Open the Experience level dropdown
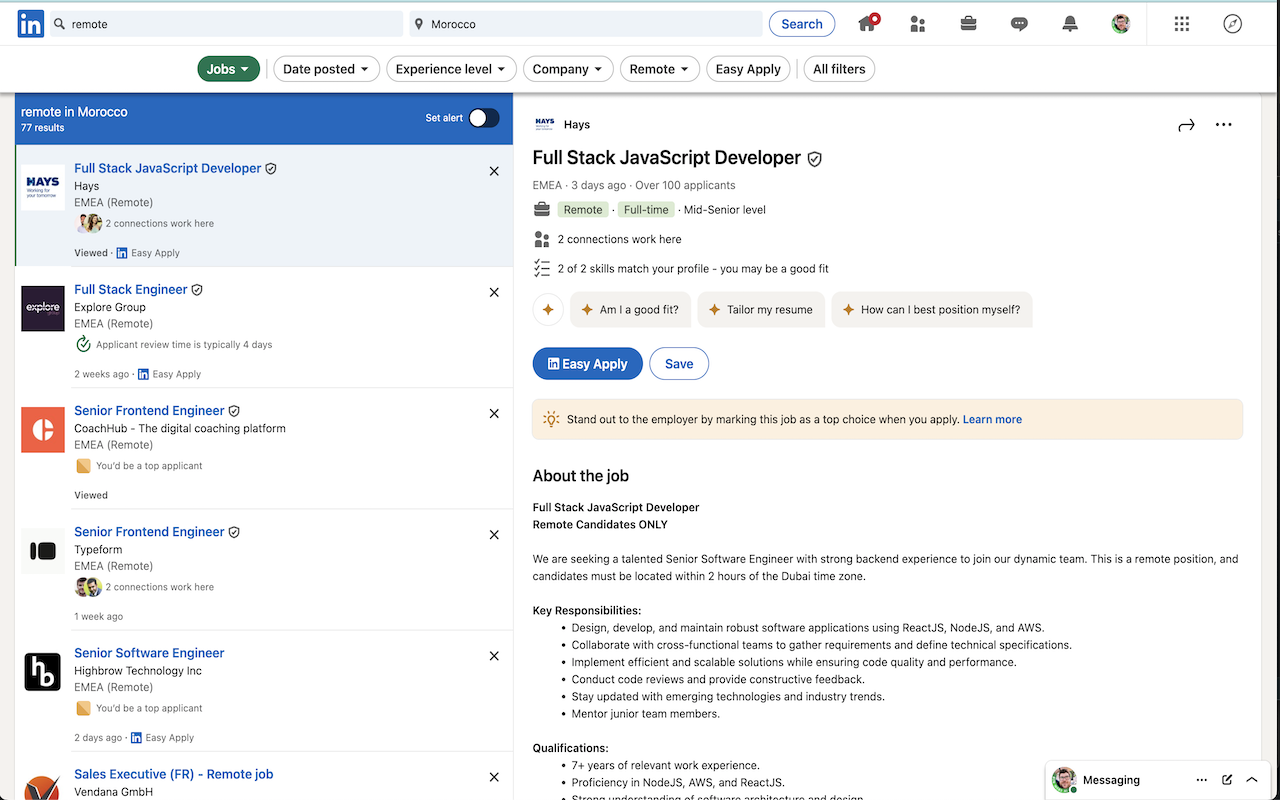Image resolution: width=1280 pixels, height=800 pixels. [451, 69]
